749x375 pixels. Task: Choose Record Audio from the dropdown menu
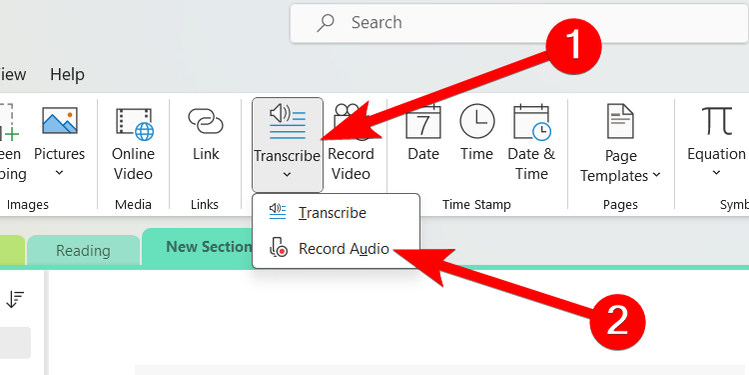point(336,249)
